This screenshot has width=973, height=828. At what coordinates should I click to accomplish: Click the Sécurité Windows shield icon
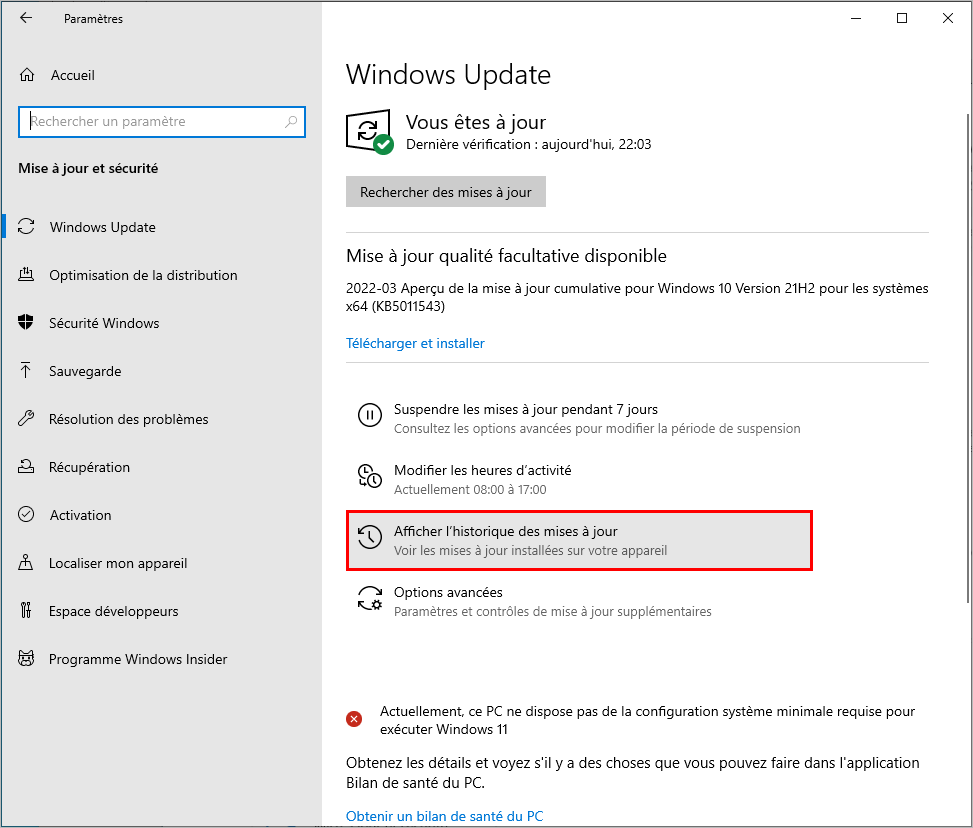click(x=26, y=322)
